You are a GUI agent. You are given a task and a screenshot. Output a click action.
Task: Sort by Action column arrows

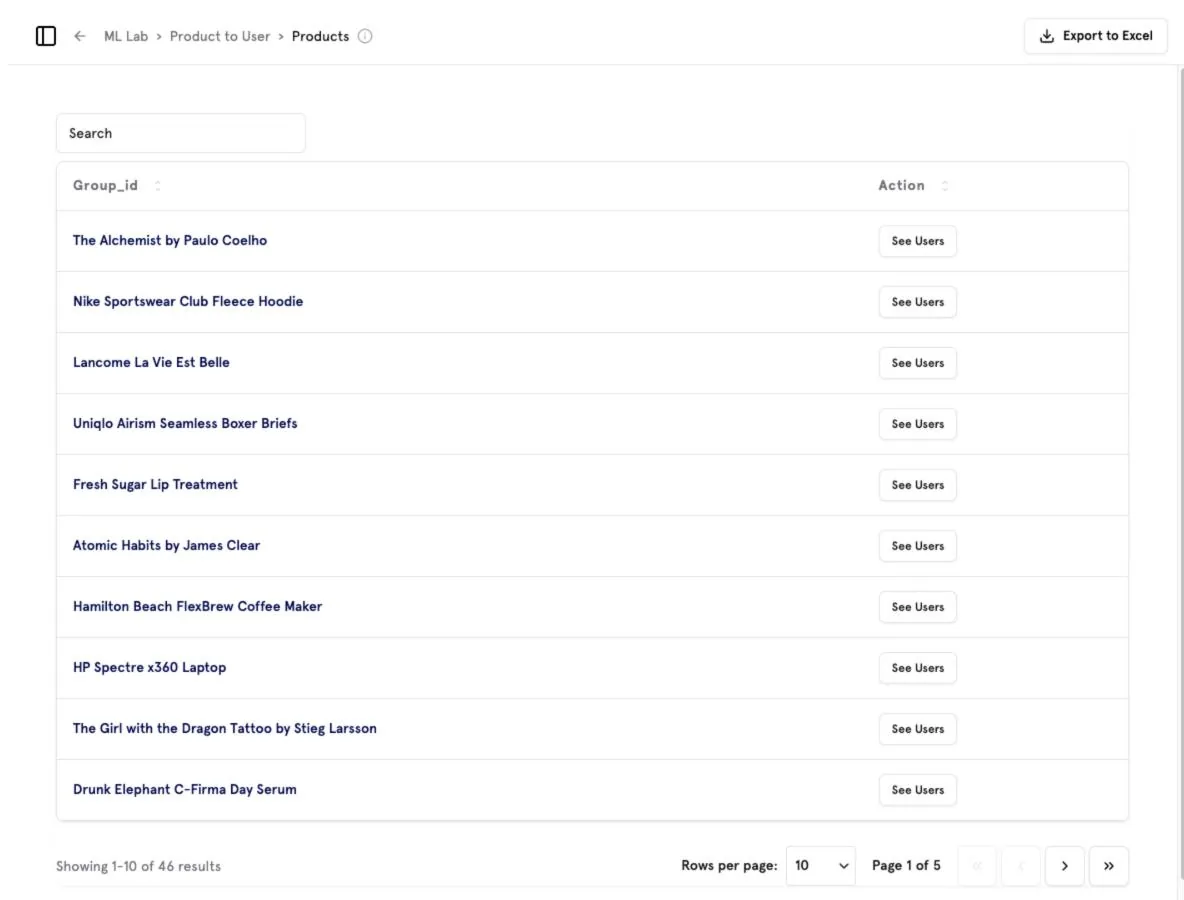945,186
